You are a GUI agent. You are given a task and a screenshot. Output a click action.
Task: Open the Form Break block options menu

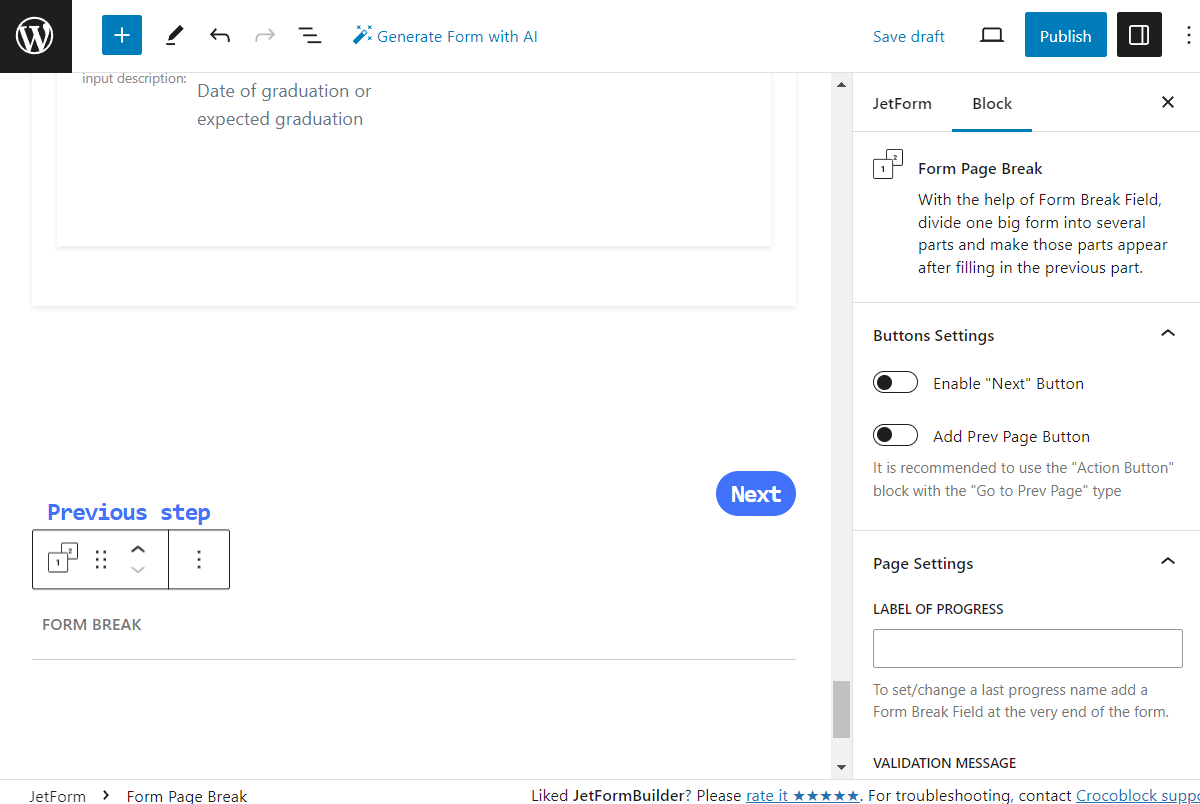click(199, 559)
